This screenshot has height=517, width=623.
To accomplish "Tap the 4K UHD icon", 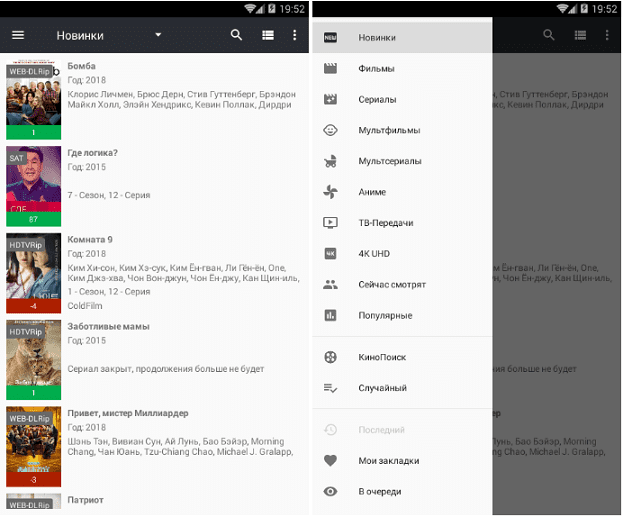I will click(x=331, y=254).
